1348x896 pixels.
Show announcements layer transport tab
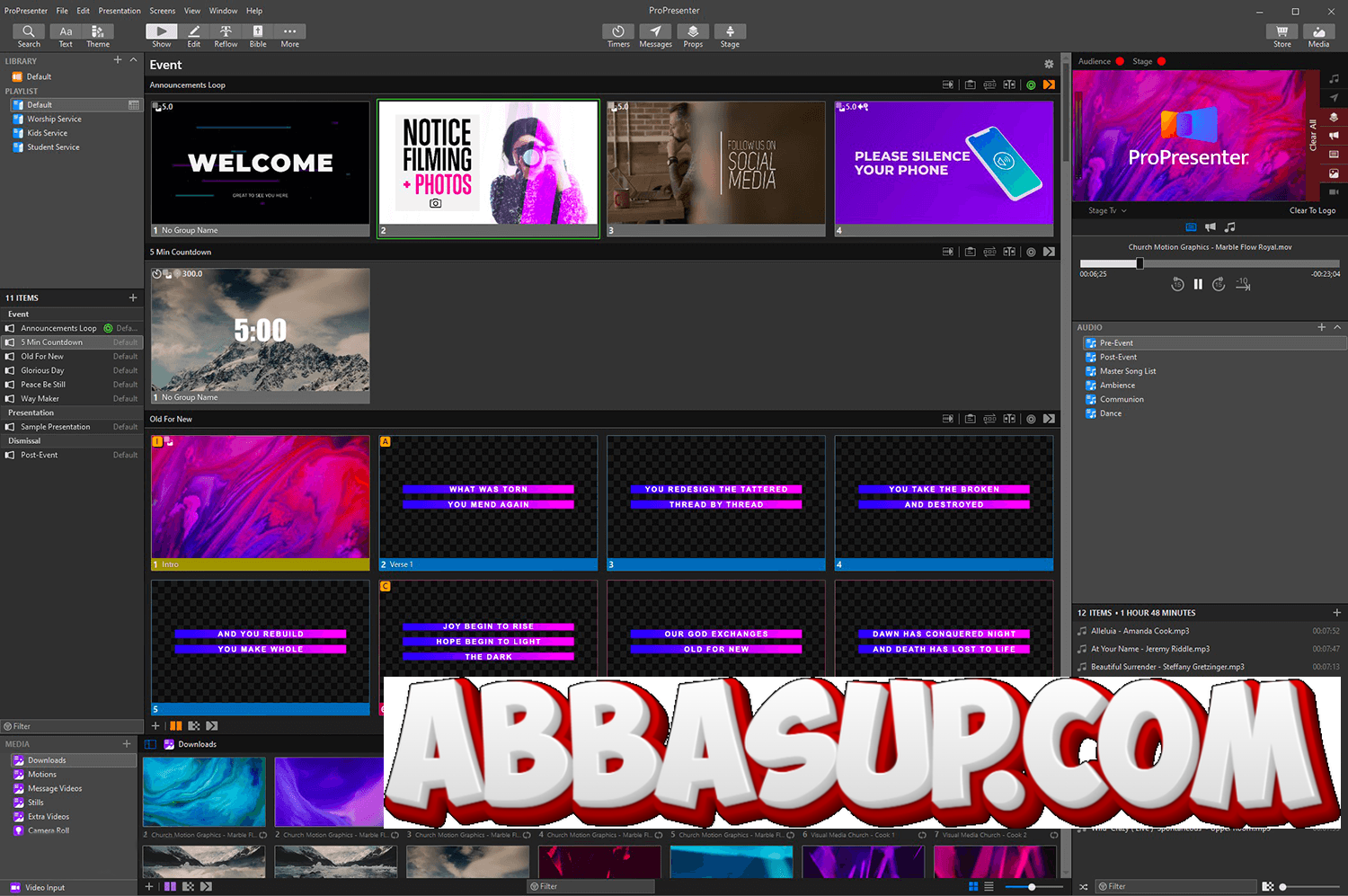[1211, 227]
